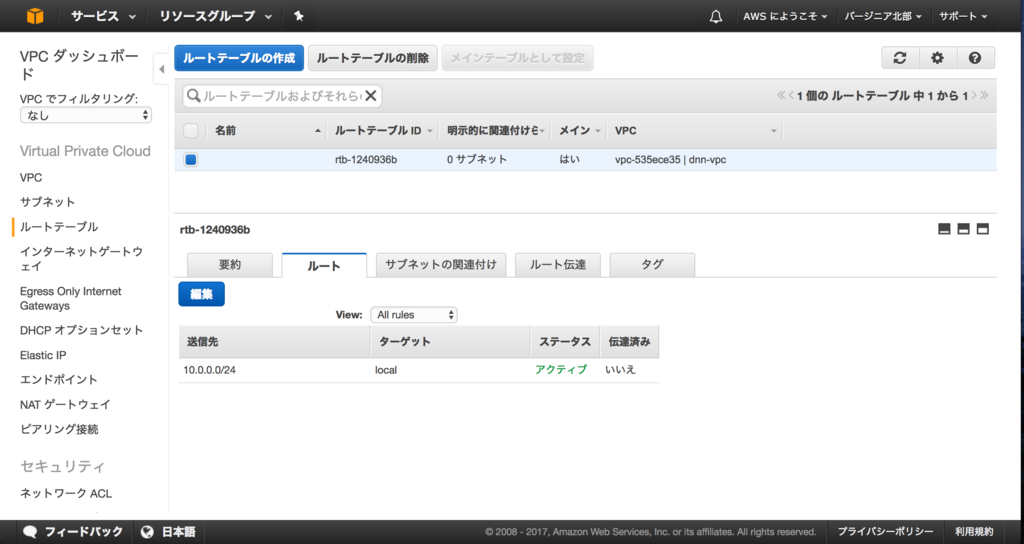Image resolution: width=1024 pixels, height=544 pixels.
Task: Maximize the details pane
Action: pos(983,229)
